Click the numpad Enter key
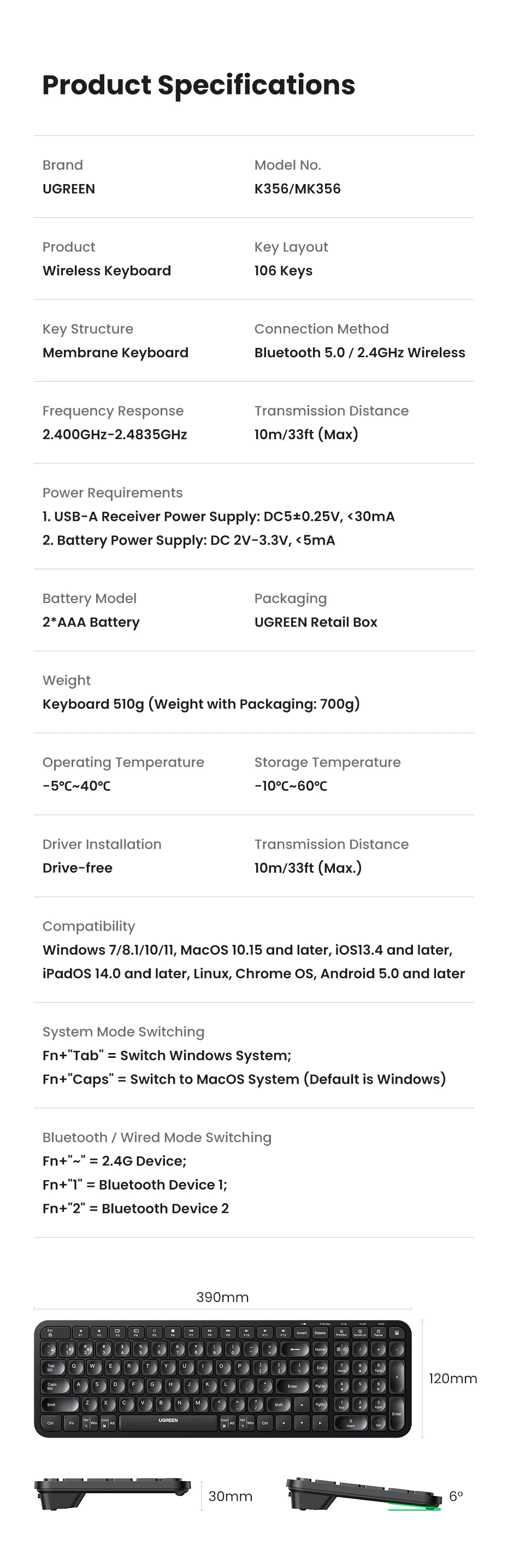The width and height of the screenshot is (508, 1568). (x=397, y=1413)
